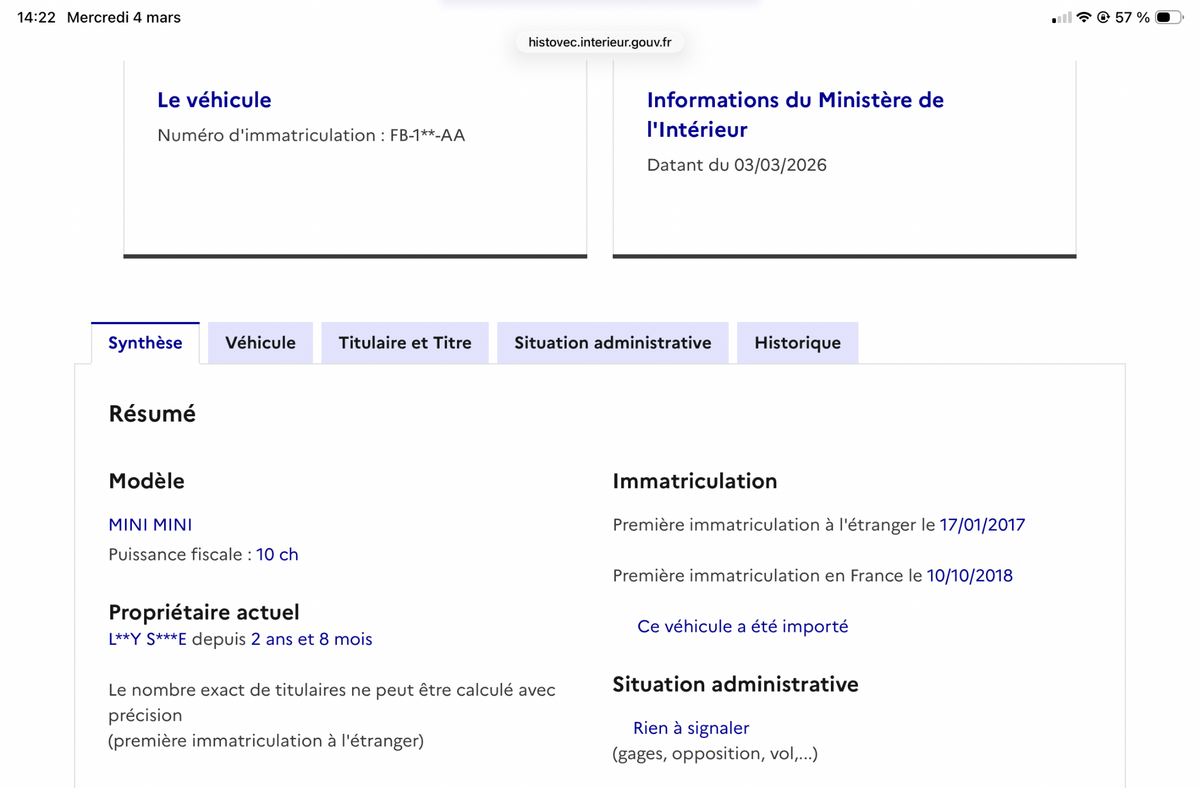The image size is (1200, 788).
Task: Select immatriculation number FB-1**-AA text
Action: (x=427, y=135)
